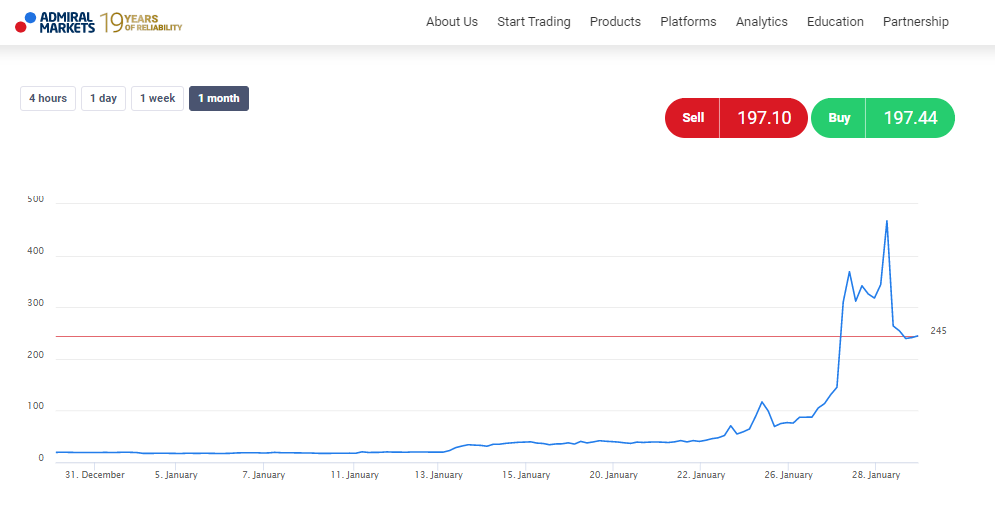Click the Admiral Markets logo
995x509 pixels.
point(55,22)
